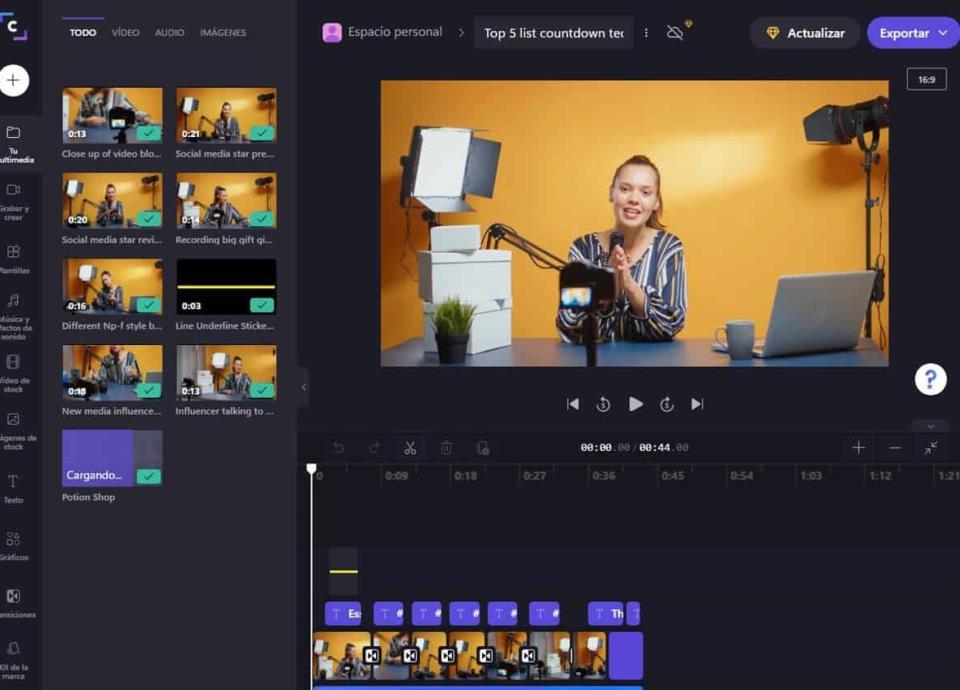Toggle checkmark on Close up of video clip
Viewport: 960px width, 690px height.
coord(148,132)
